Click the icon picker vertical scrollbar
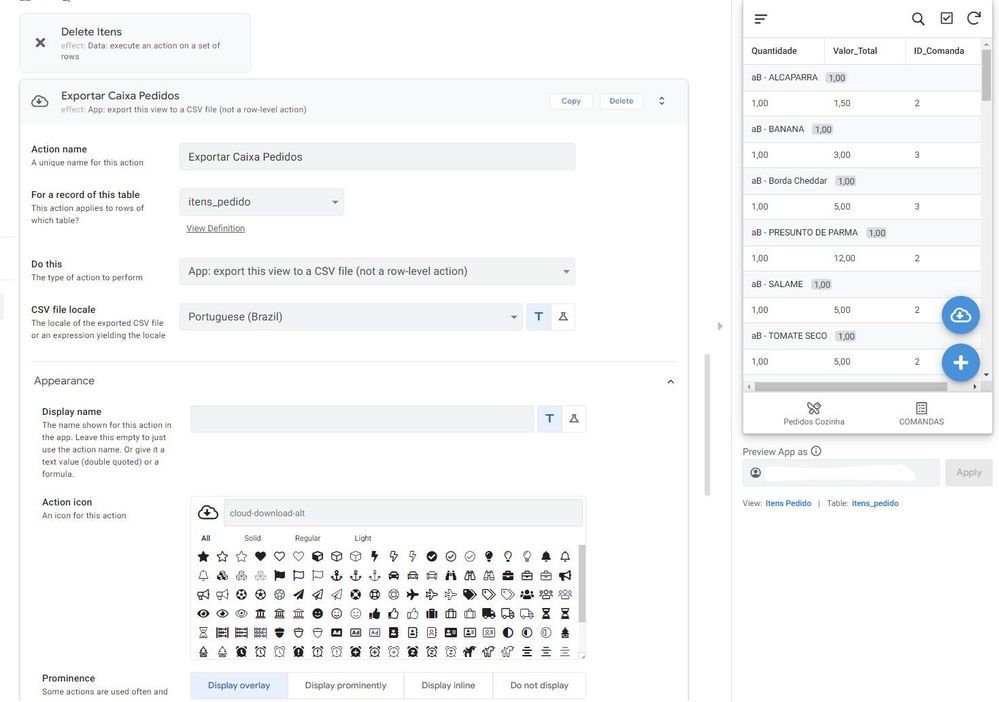 point(582,583)
